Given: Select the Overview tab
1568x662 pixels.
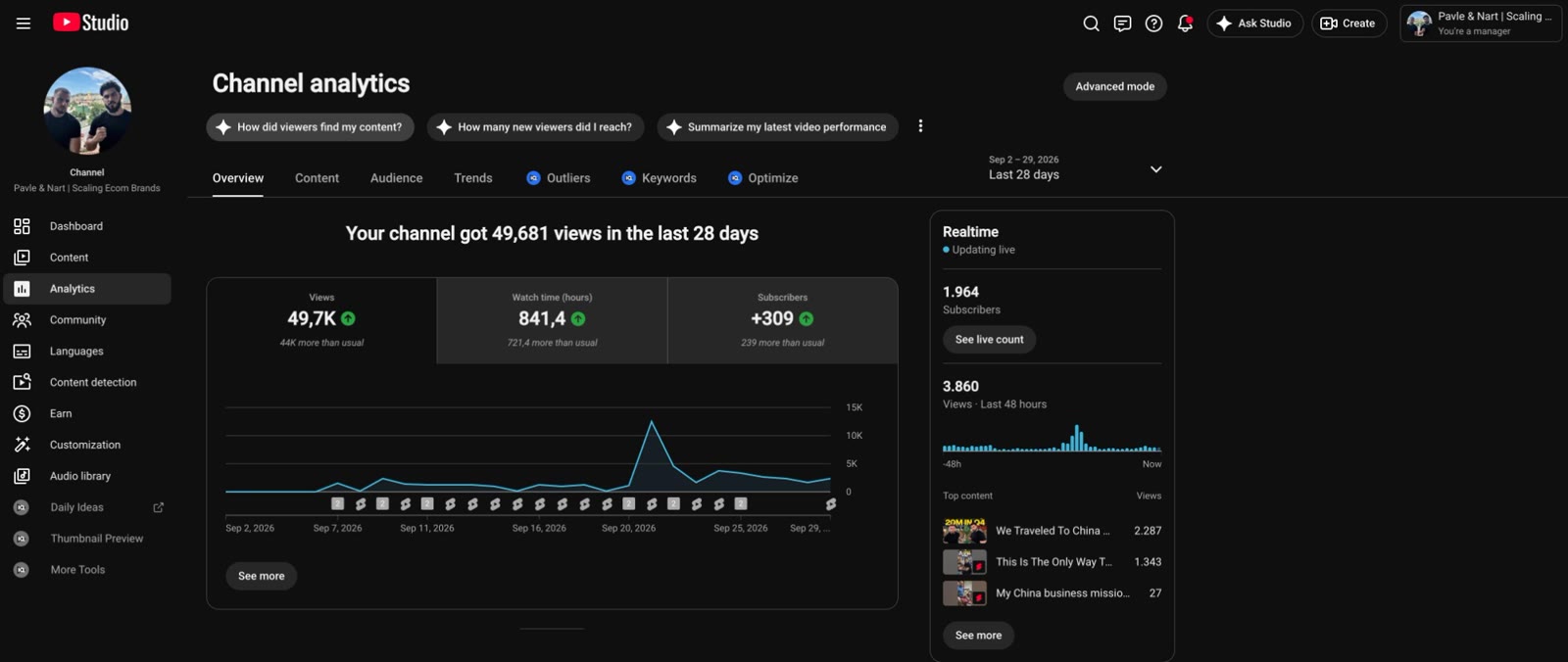Looking at the screenshot, I should click(238, 178).
